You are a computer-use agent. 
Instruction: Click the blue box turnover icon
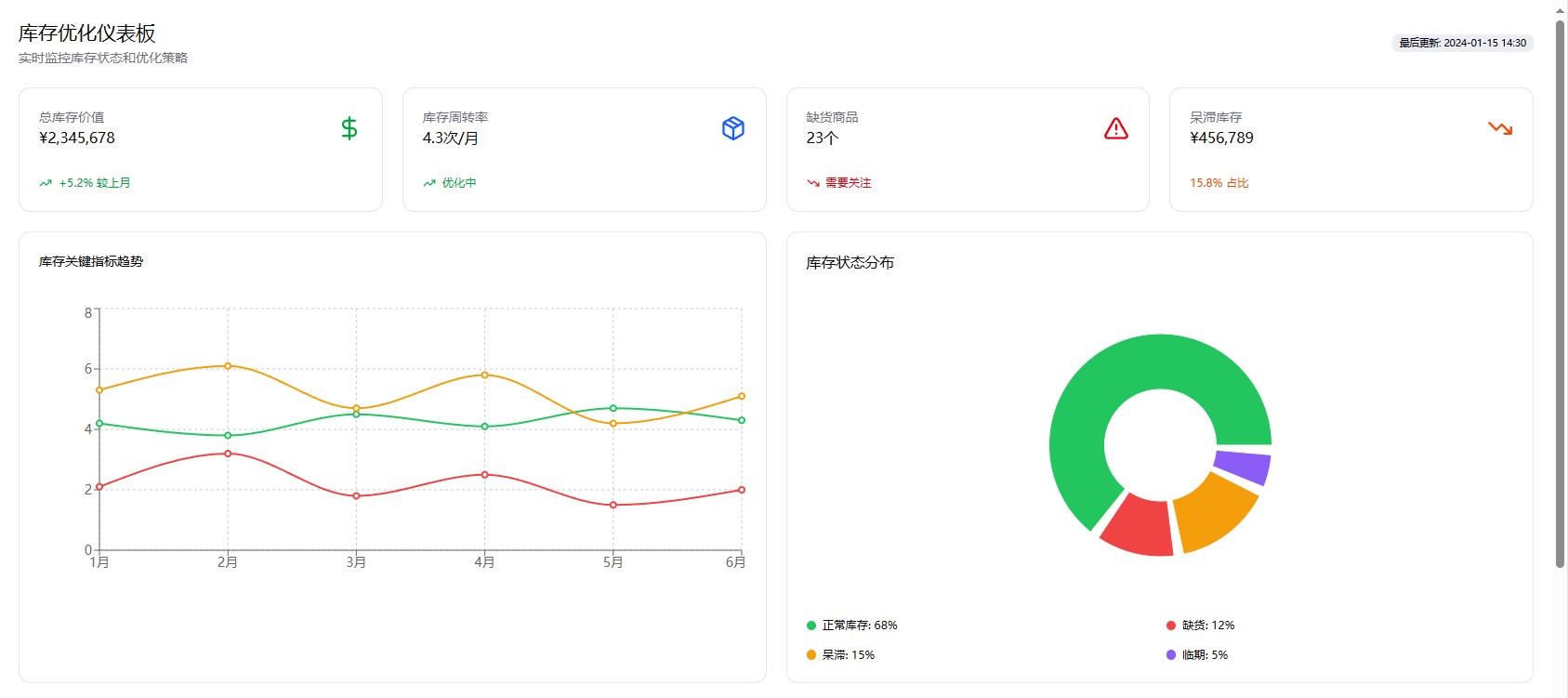click(733, 128)
